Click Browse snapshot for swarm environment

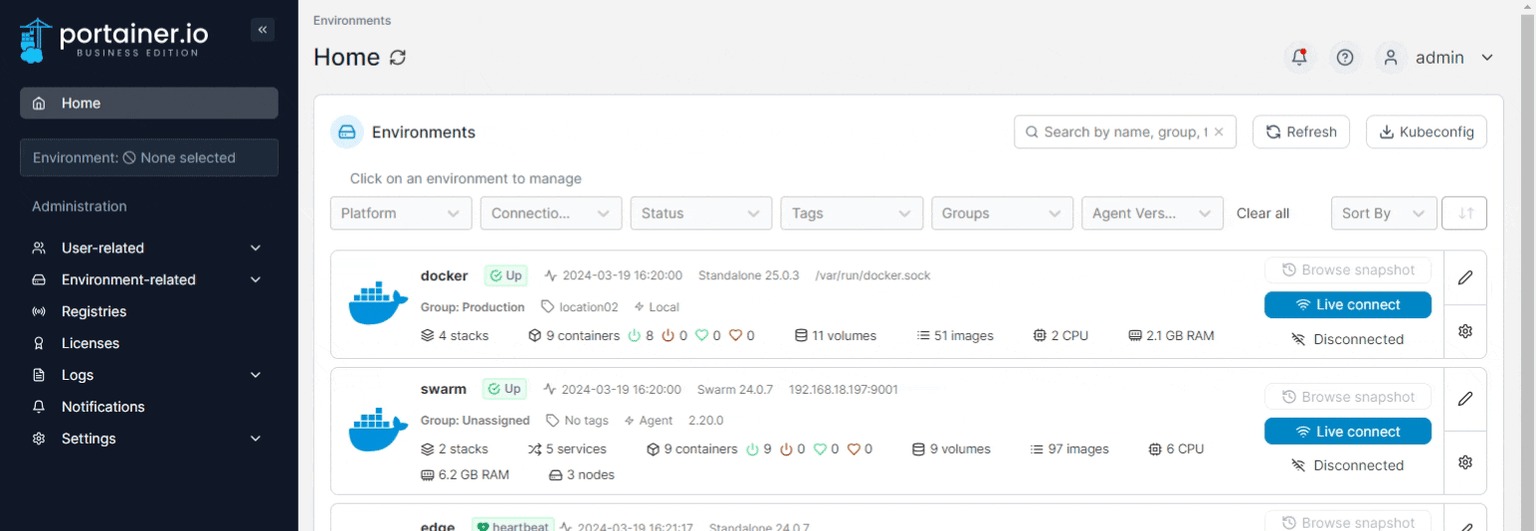[x=1347, y=397]
